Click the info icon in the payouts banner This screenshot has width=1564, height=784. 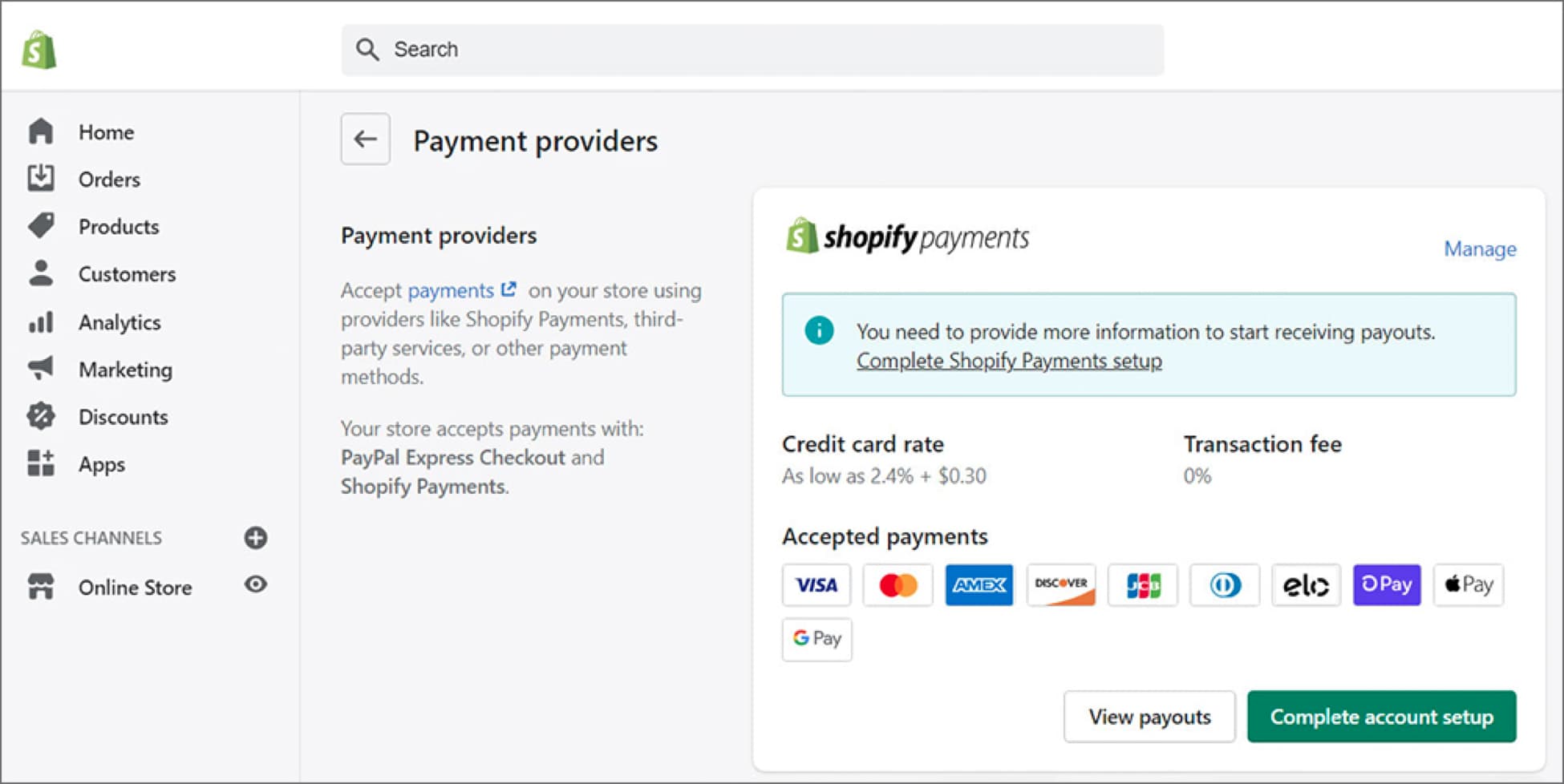tap(818, 330)
